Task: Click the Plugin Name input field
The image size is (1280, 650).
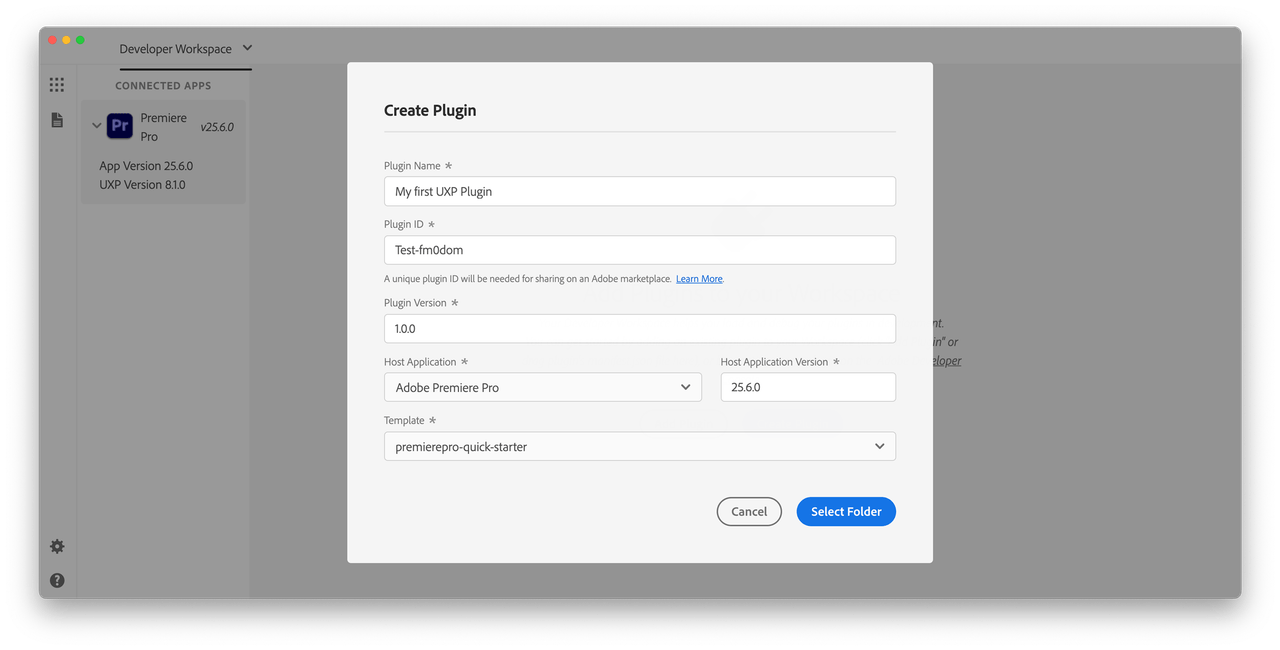Action: (640, 191)
